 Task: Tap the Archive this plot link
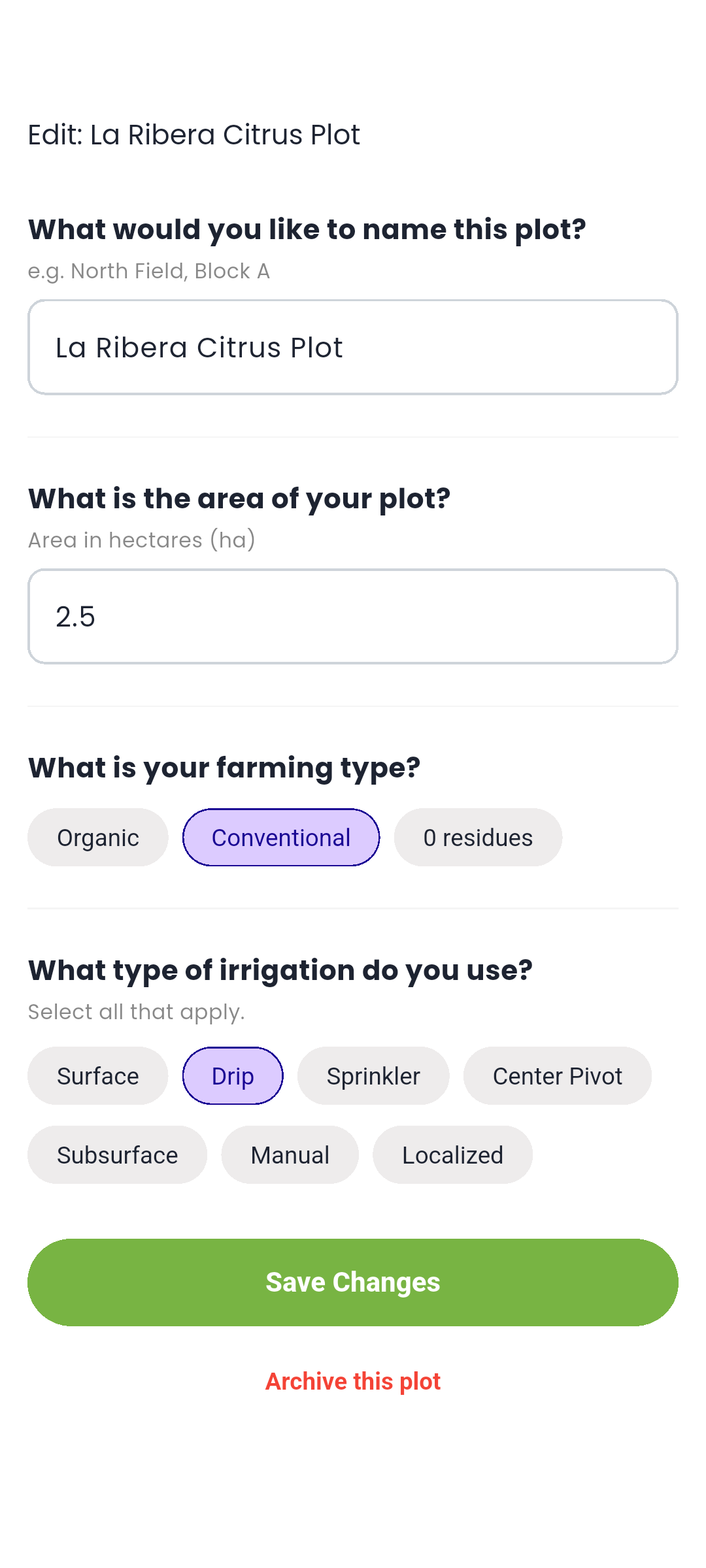(353, 1381)
